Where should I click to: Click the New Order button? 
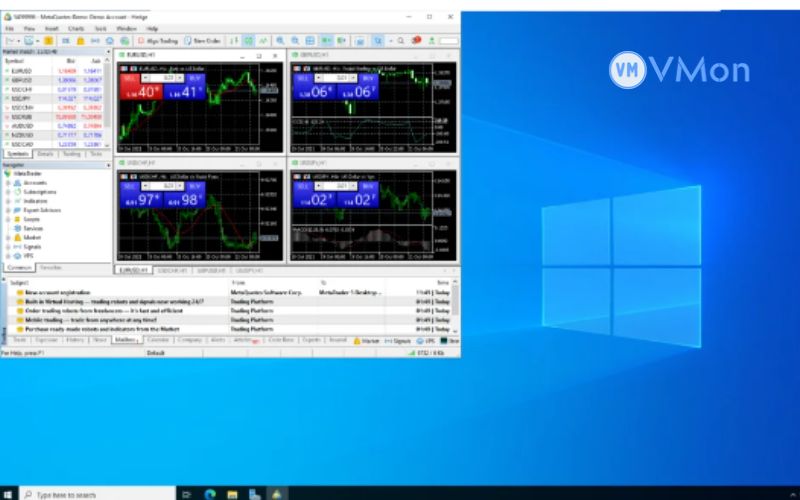203,41
